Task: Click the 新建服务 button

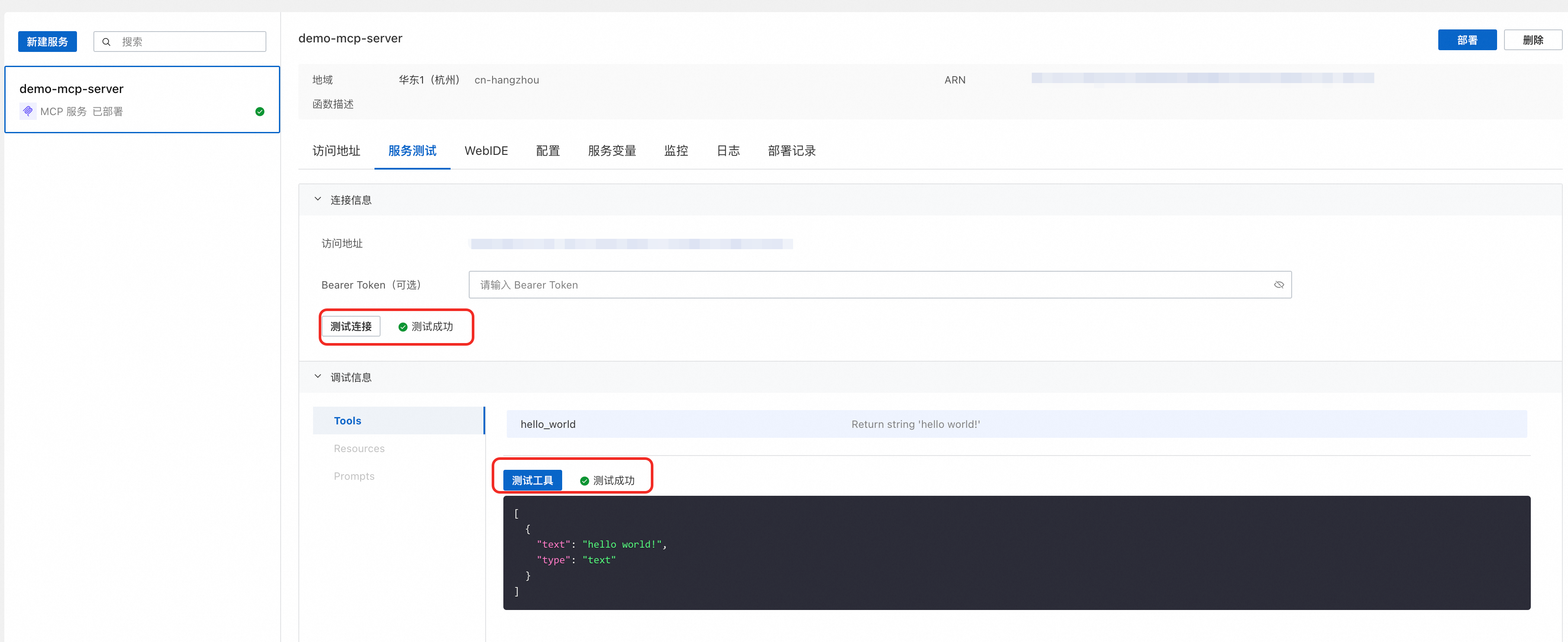Action: [48, 42]
